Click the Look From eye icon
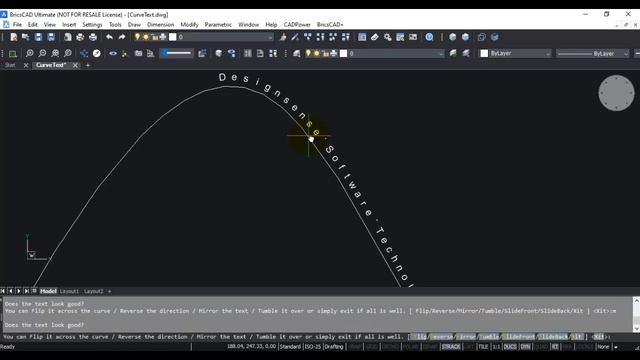This screenshot has height=360, width=640. coord(113,53)
